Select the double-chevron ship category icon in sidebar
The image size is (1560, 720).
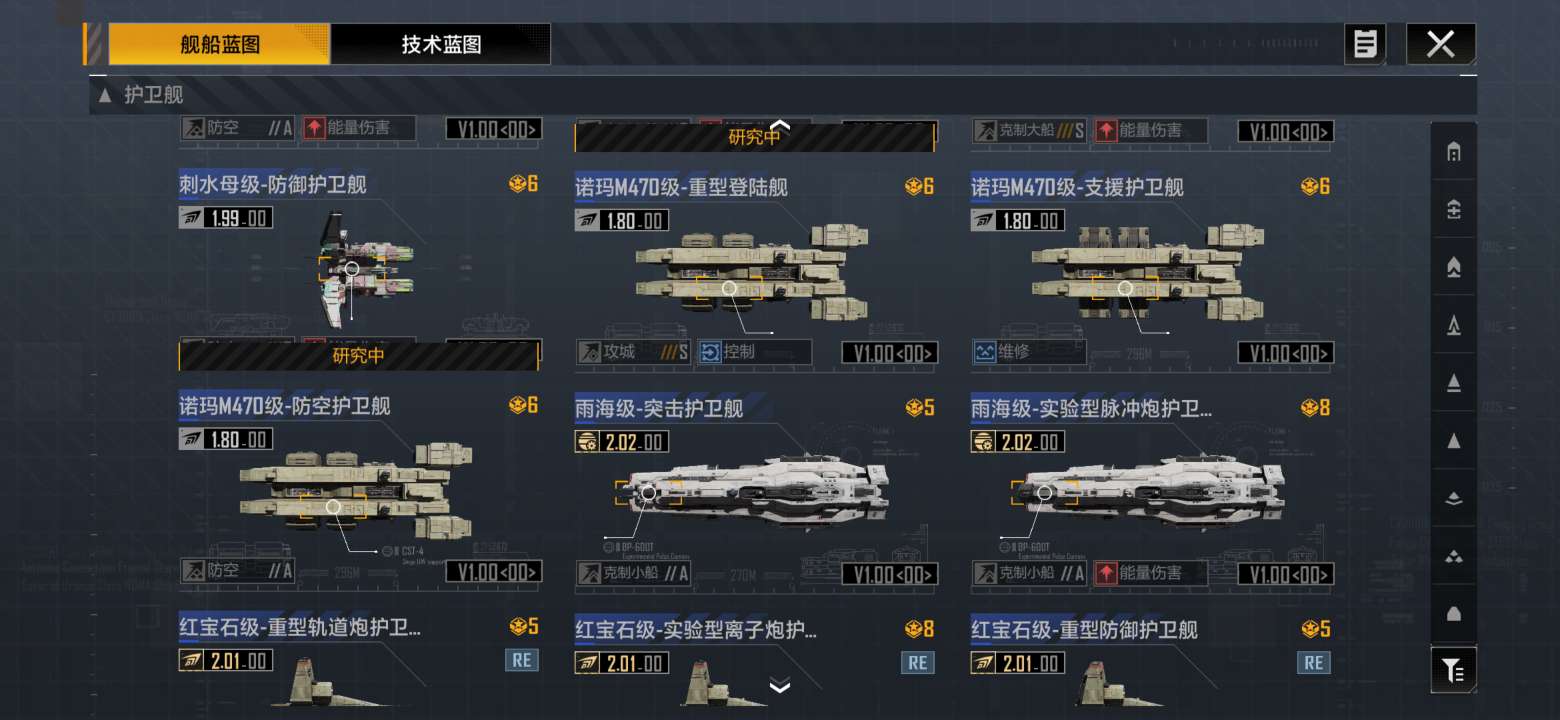coord(1454,267)
